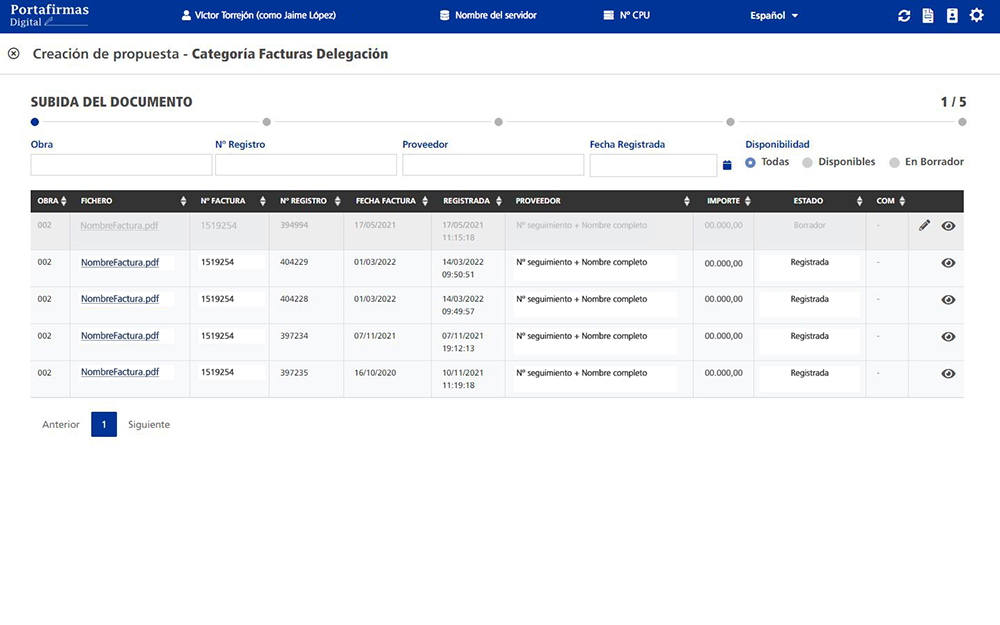1000x625 pixels.
Task: Click Siguiente to go to next page
Action: pyautogui.click(x=149, y=424)
